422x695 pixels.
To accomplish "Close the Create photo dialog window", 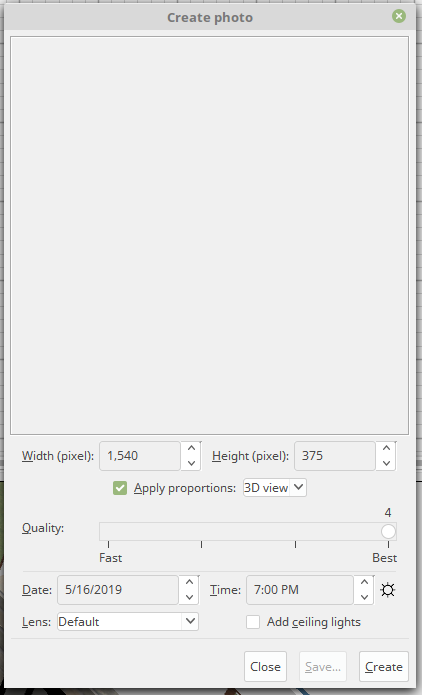I will (399, 16).
